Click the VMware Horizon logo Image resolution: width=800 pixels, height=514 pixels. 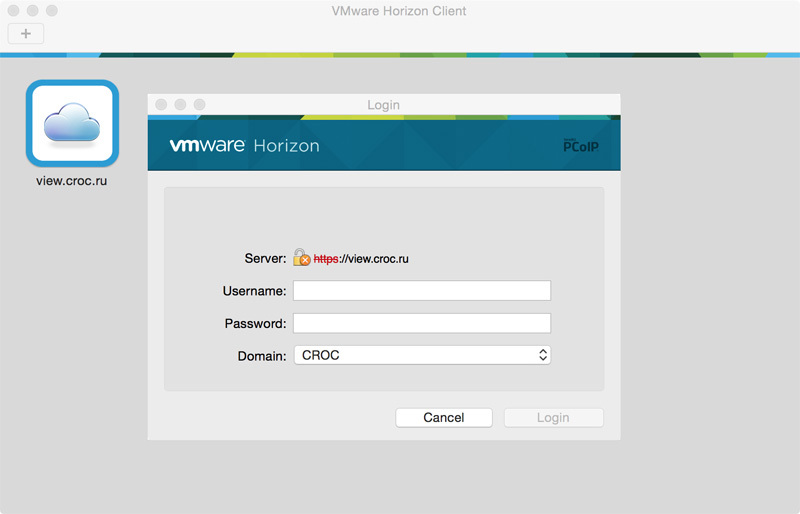244,145
